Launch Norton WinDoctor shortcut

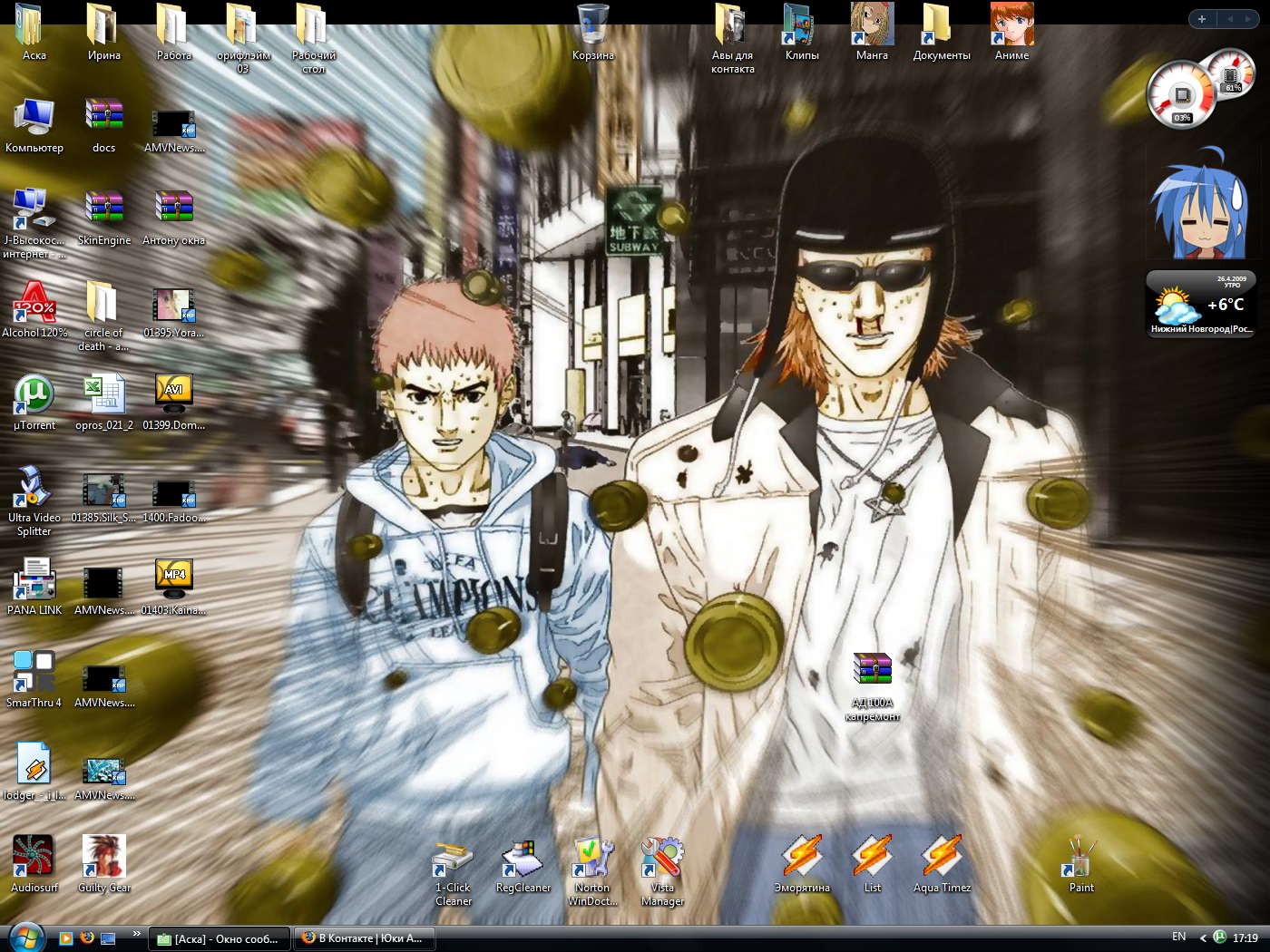click(x=592, y=858)
